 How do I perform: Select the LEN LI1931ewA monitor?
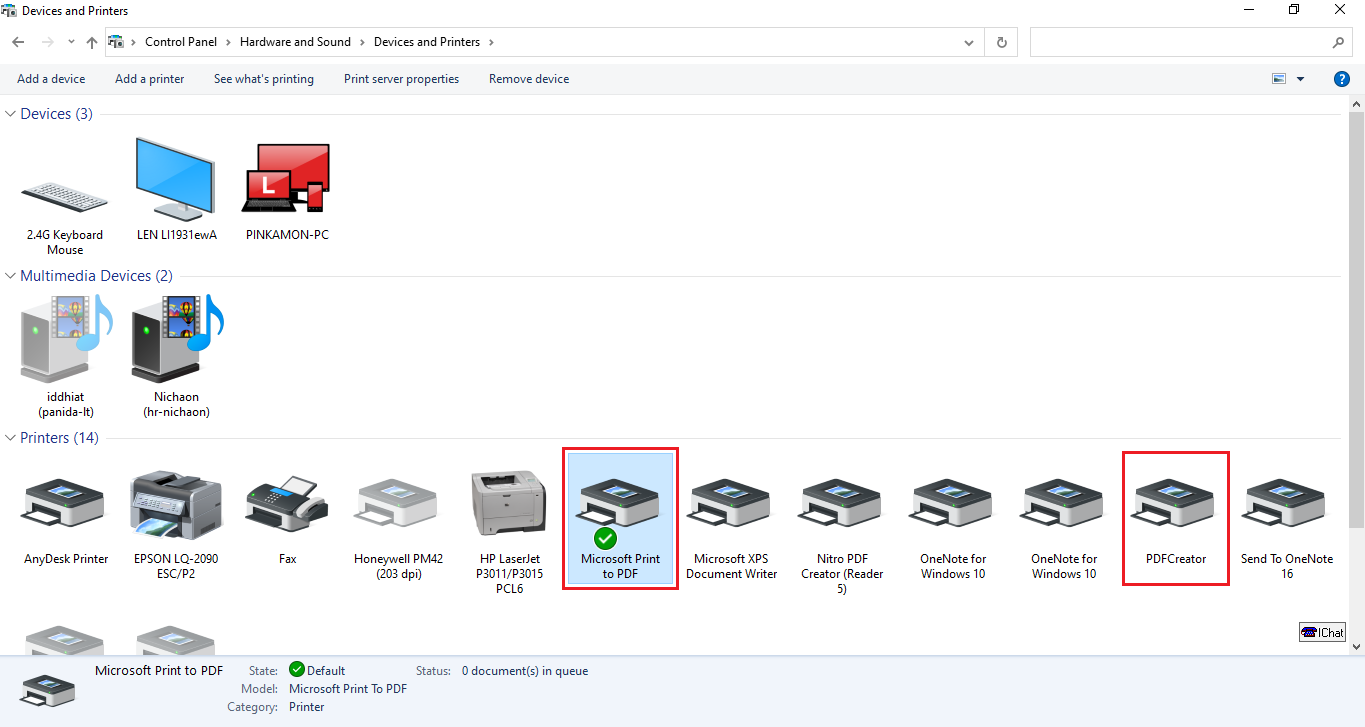[x=176, y=182]
